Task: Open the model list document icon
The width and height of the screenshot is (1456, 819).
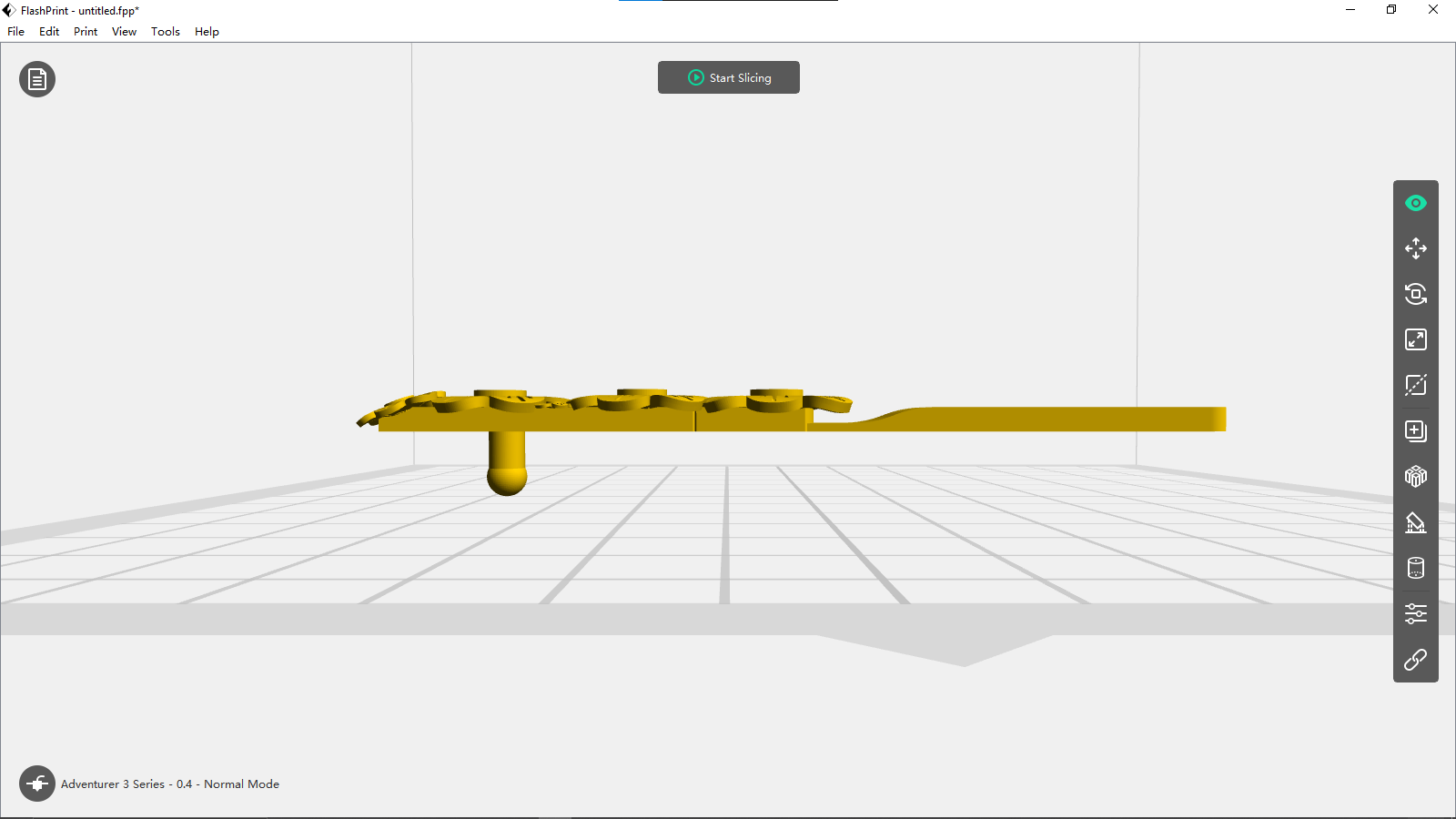Action: 37,80
